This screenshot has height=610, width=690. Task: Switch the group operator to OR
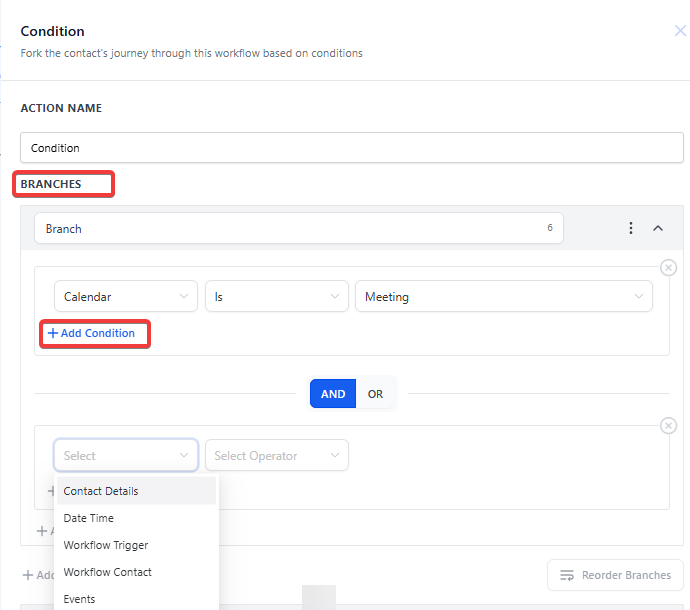tap(375, 394)
